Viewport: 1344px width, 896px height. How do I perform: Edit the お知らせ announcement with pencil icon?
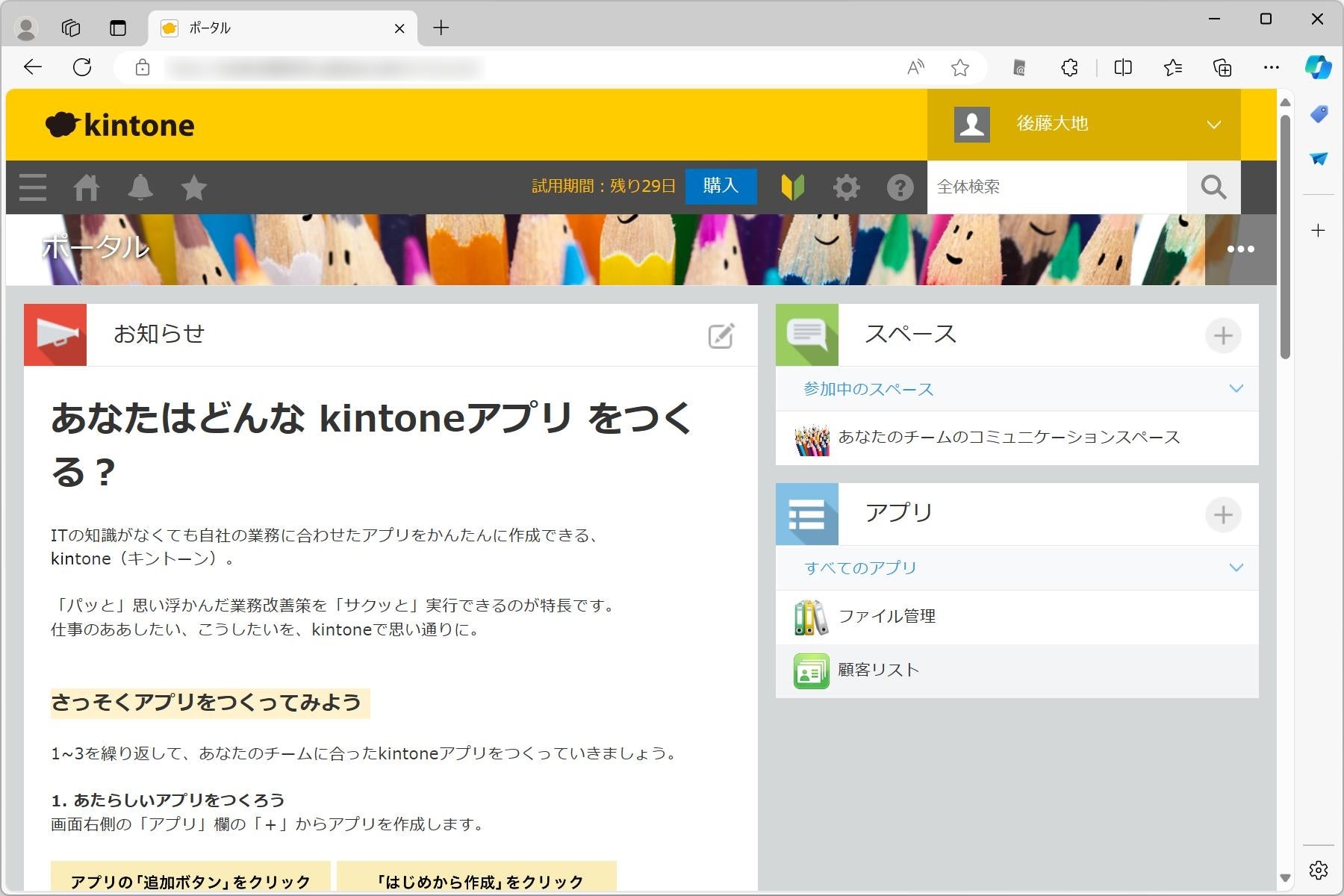(x=721, y=336)
